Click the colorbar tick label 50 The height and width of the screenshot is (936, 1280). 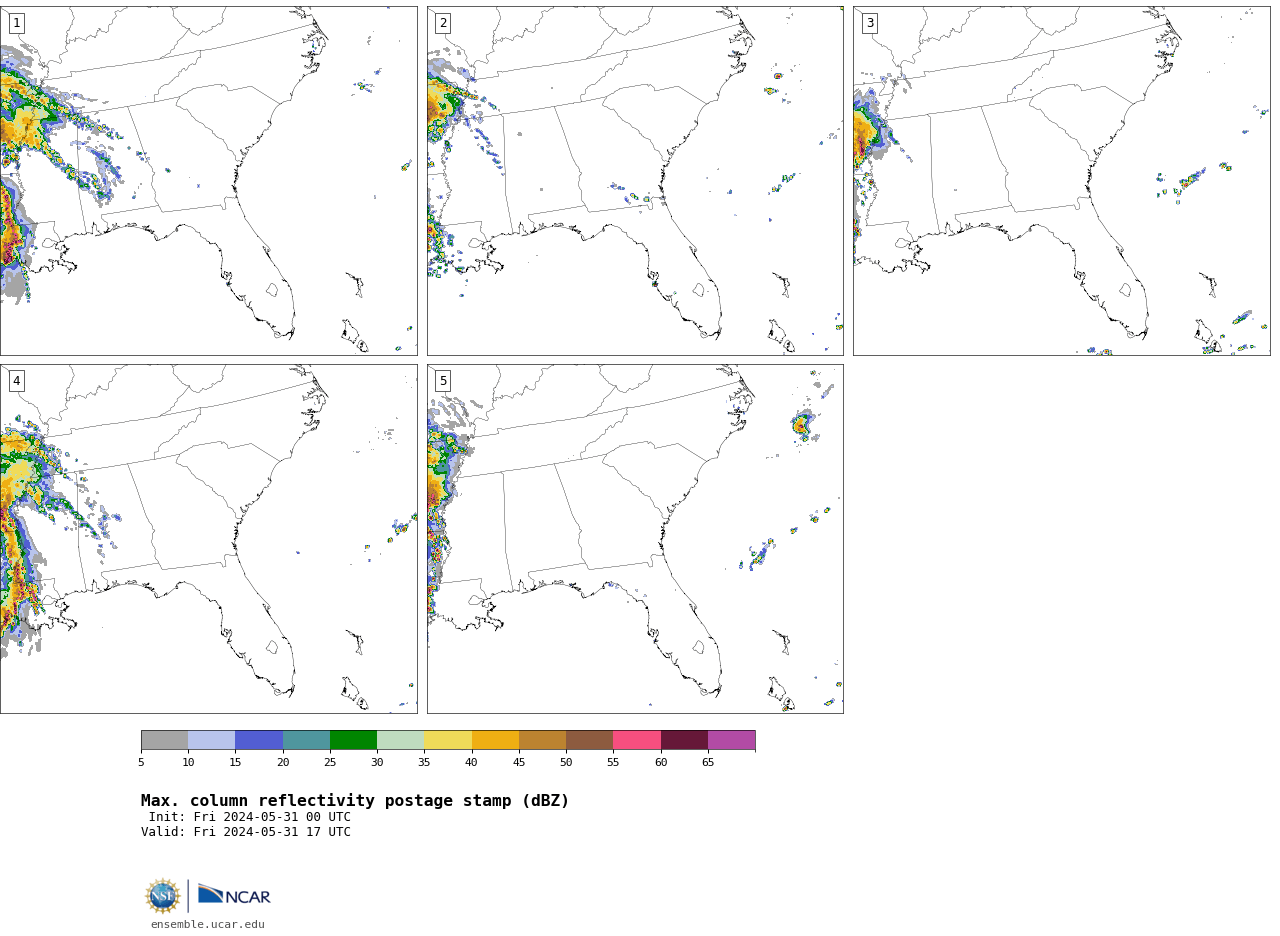tap(566, 763)
